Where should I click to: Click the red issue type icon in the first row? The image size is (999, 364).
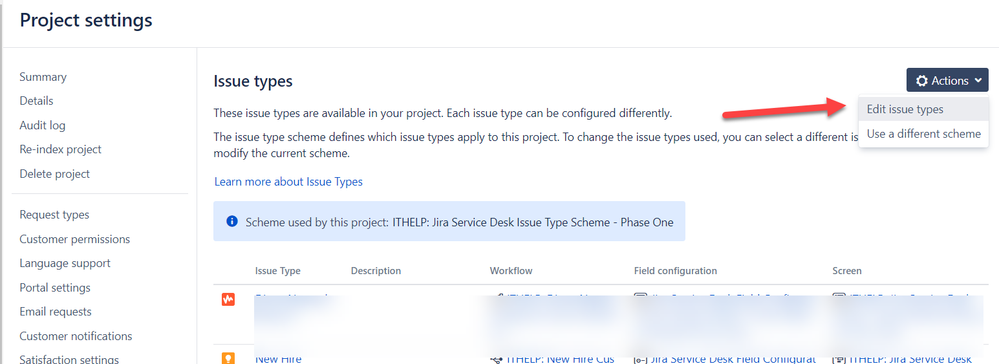point(229,299)
